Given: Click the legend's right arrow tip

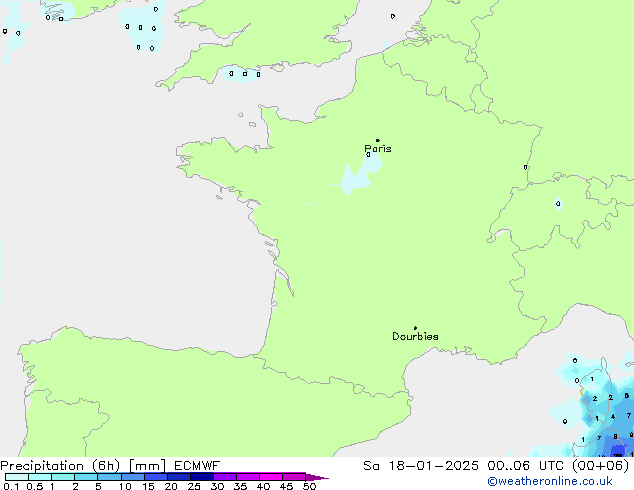Looking at the screenshot, I should tap(324, 478).
